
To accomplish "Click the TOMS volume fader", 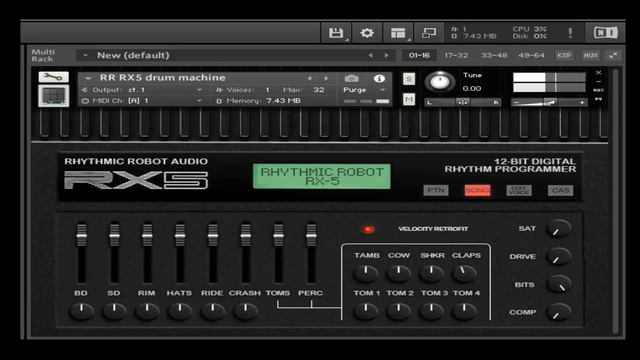I will pos(278,235).
